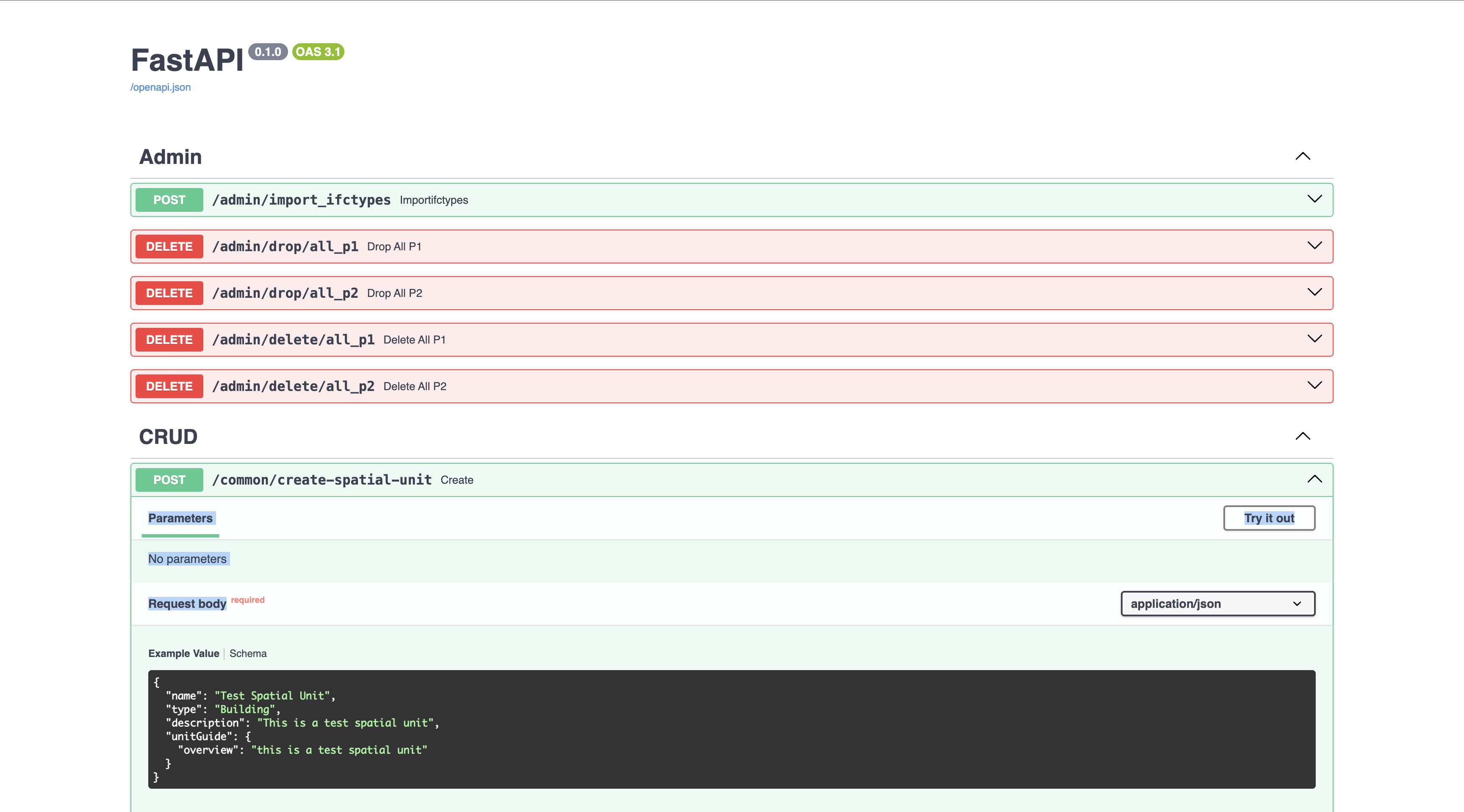Expand the /admin/import_ifctypes endpoint arrow

1314,199
